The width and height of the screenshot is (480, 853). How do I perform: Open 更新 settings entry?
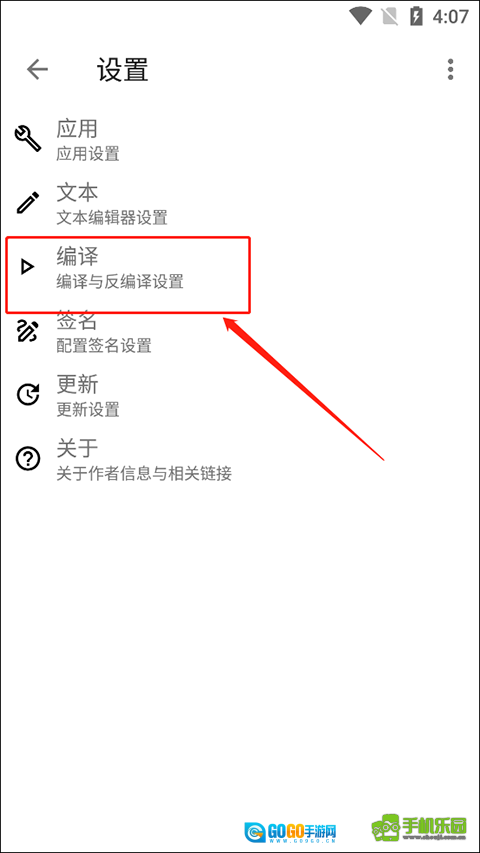pyautogui.click(x=240, y=395)
